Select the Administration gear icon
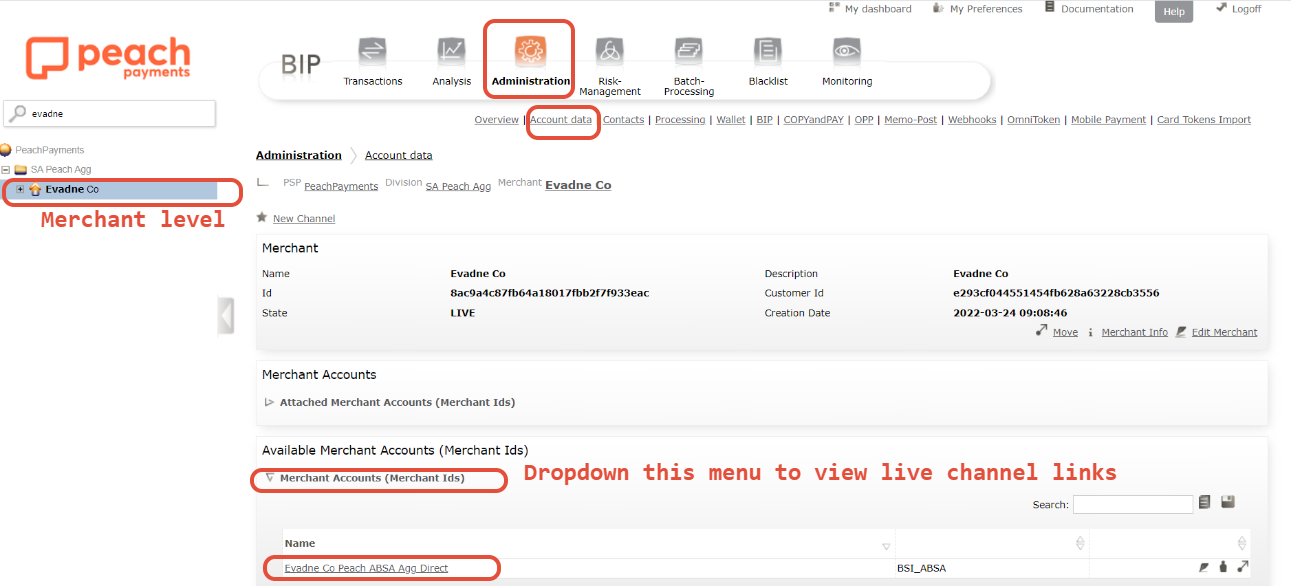Viewport: 1291px width, 586px height. click(530, 51)
